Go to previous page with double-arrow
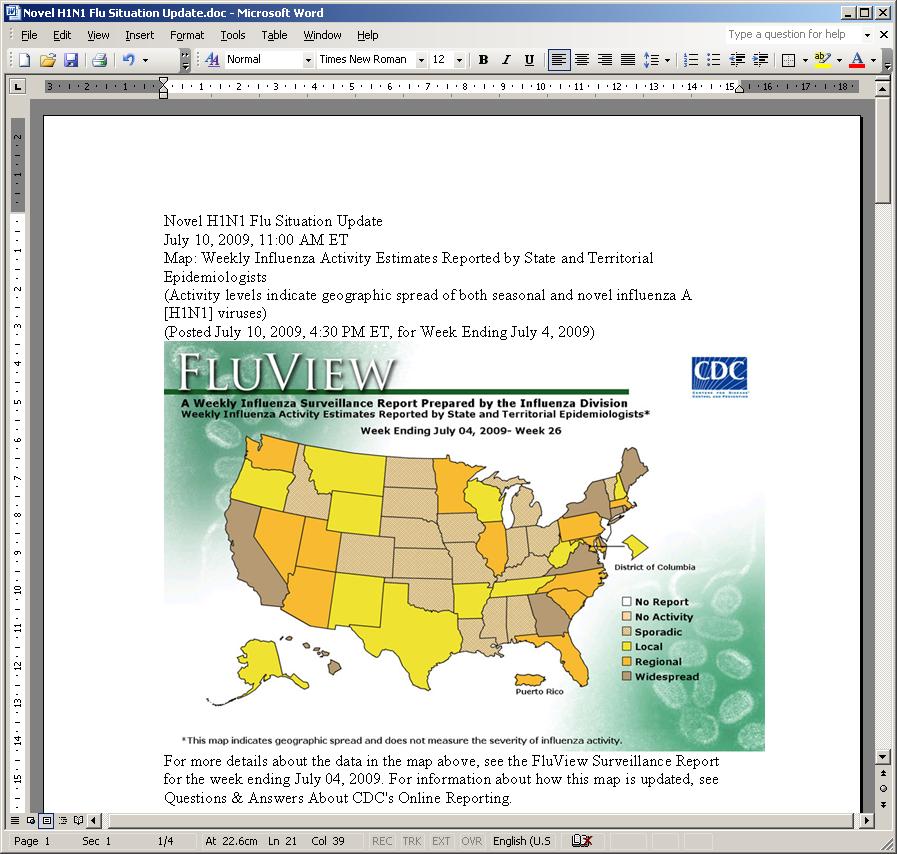The height and width of the screenshot is (854, 897). [883, 773]
